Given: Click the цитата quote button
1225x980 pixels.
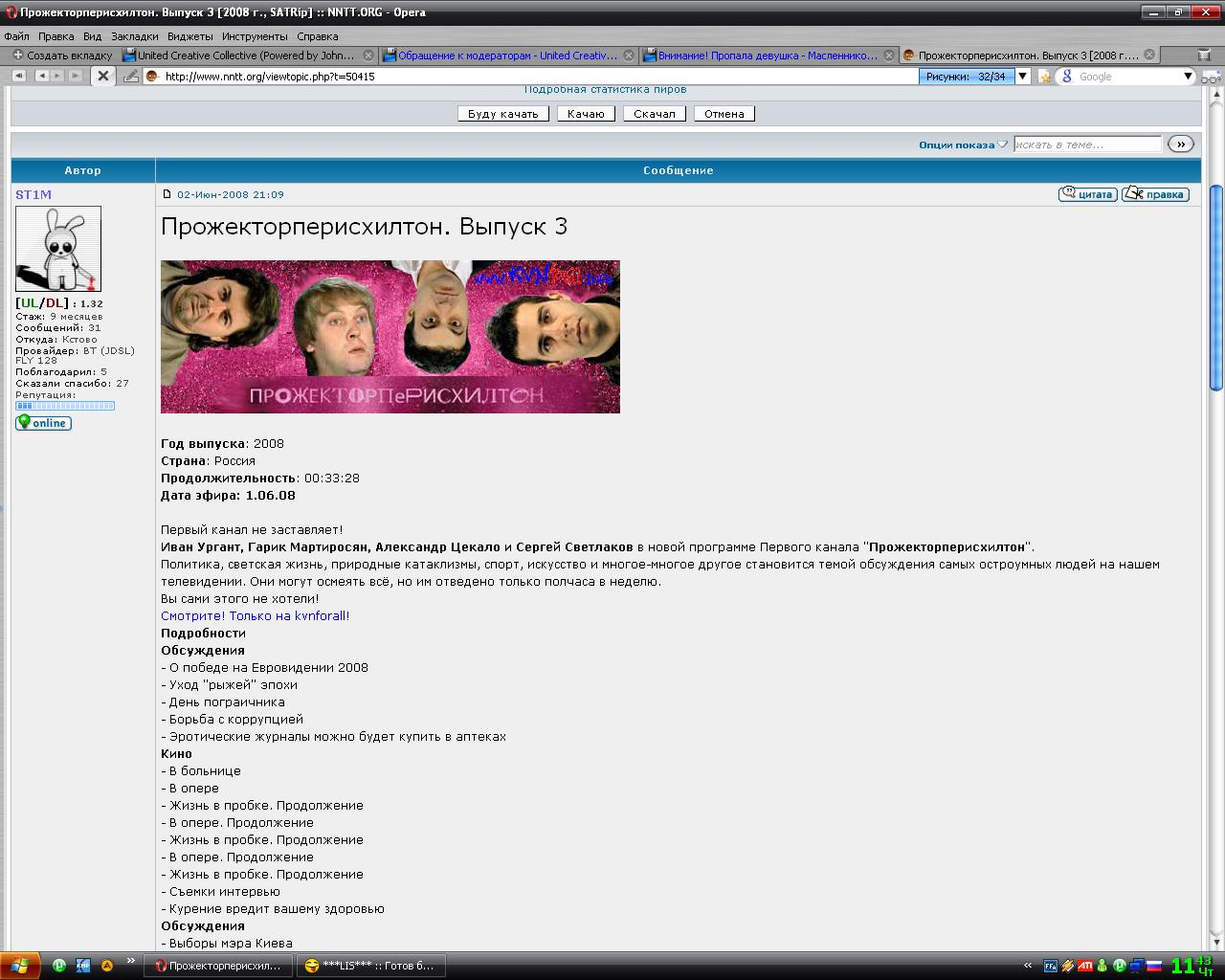Looking at the screenshot, I should coord(1087,194).
